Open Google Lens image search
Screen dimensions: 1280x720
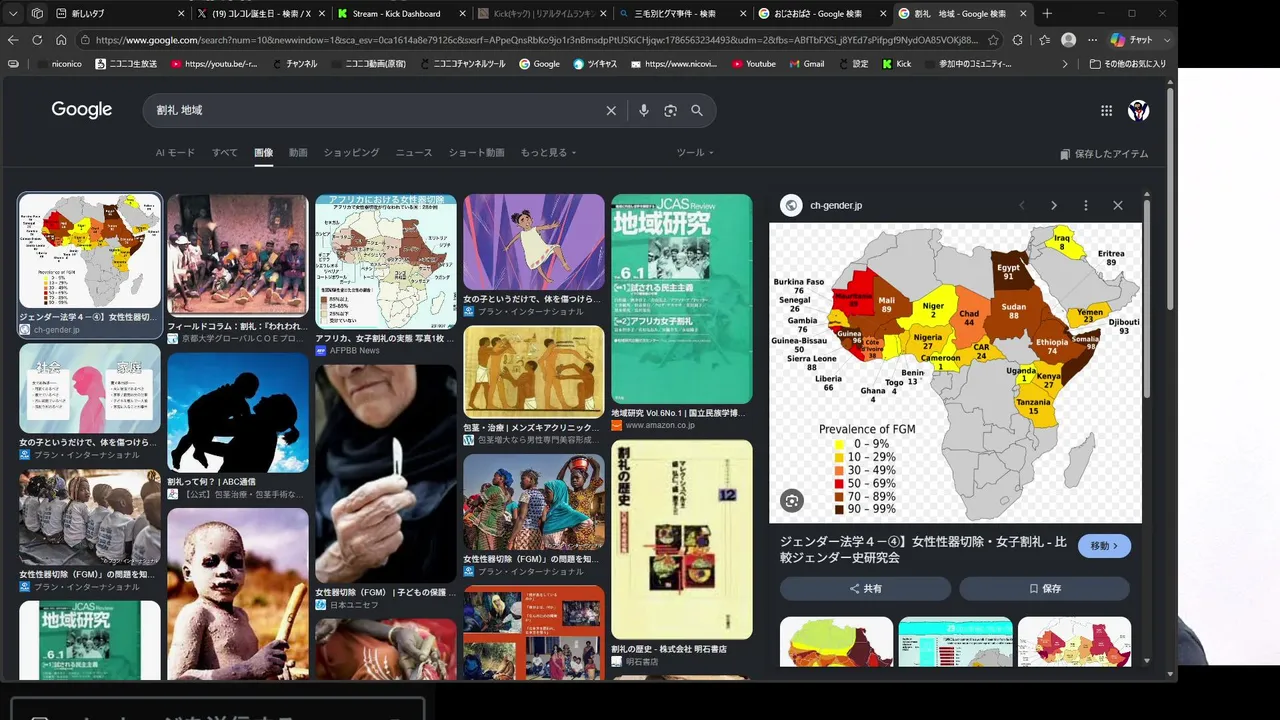pos(670,110)
